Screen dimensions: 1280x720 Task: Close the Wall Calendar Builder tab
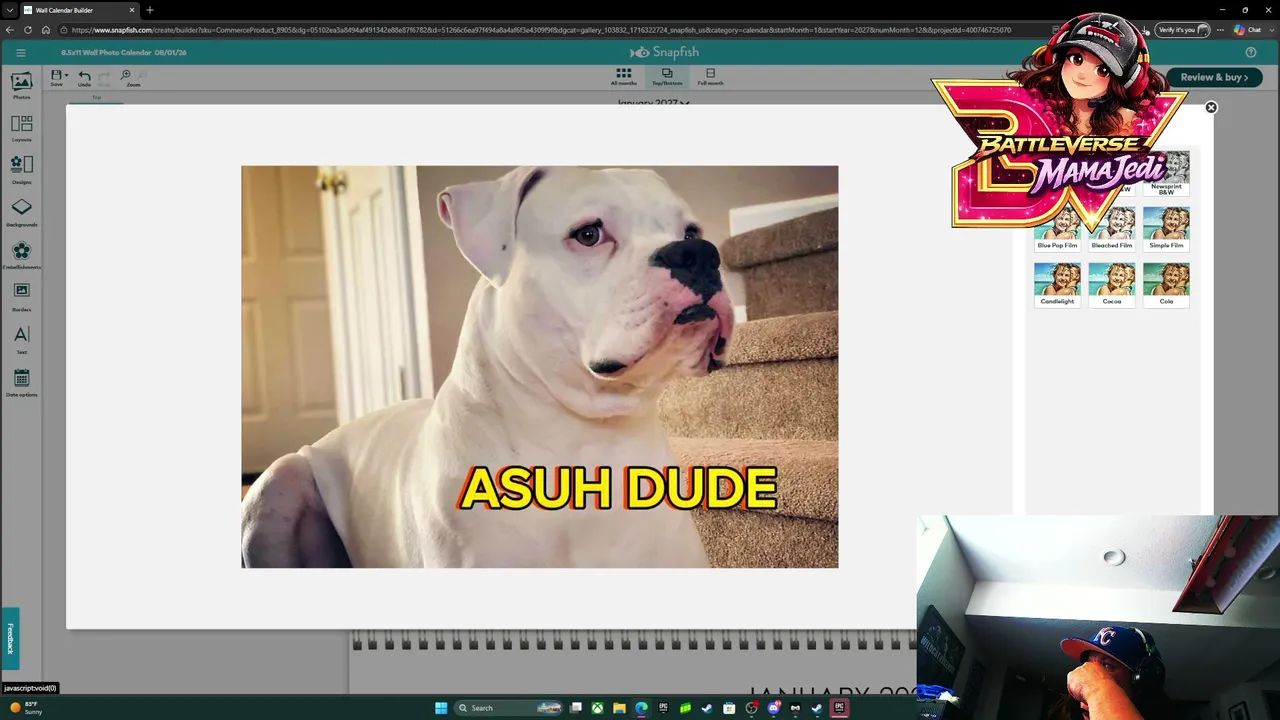point(131,10)
